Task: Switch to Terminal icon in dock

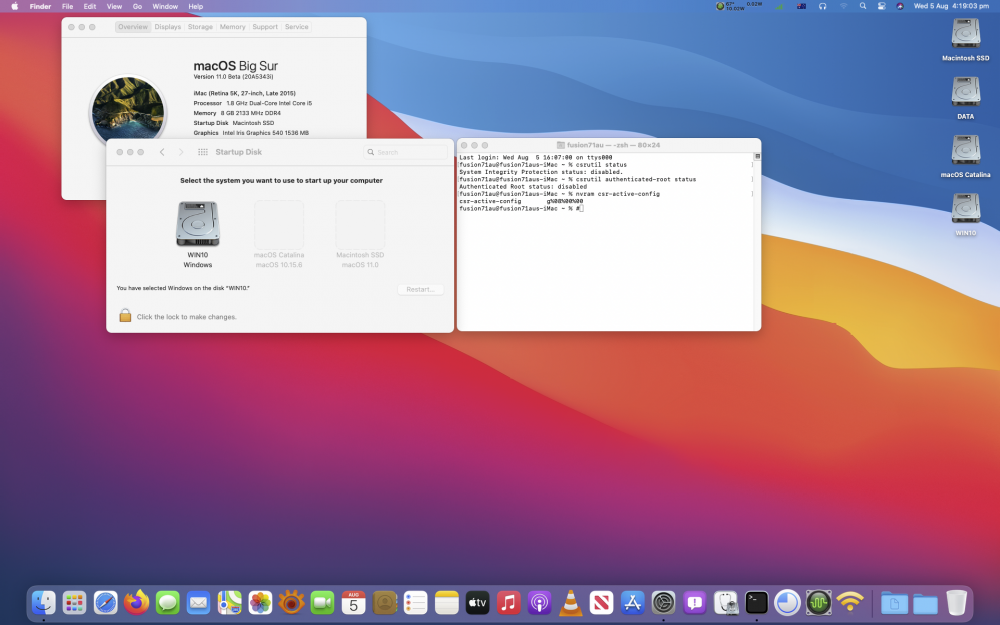Action: [756, 602]
